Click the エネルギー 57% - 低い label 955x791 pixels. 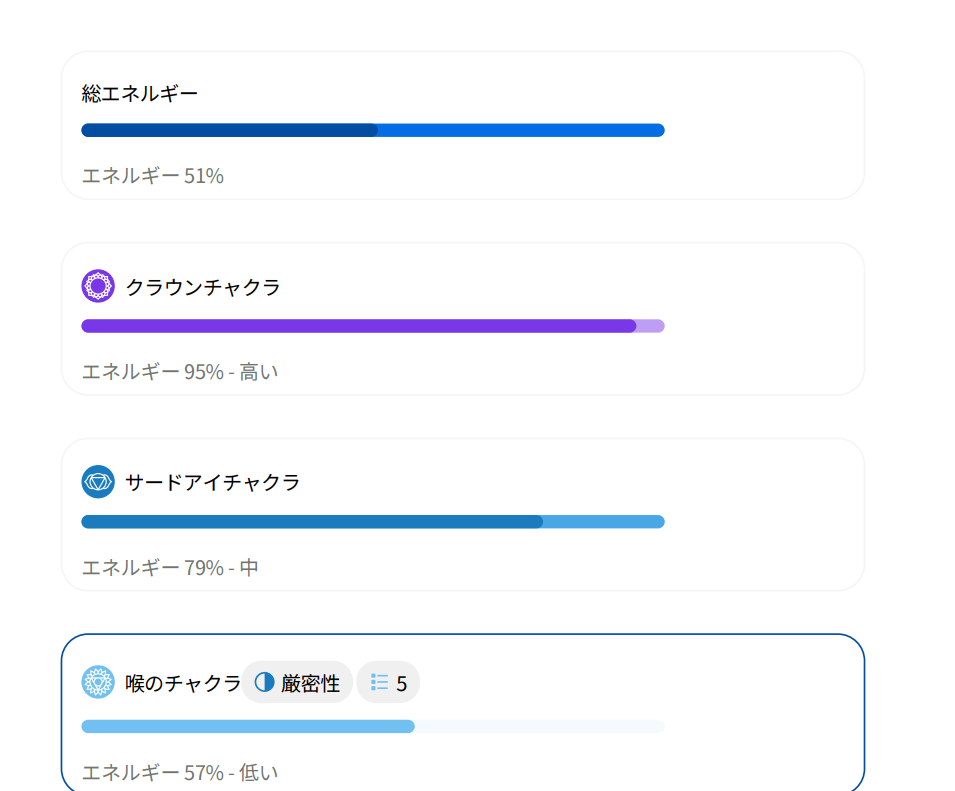(180, 773)
